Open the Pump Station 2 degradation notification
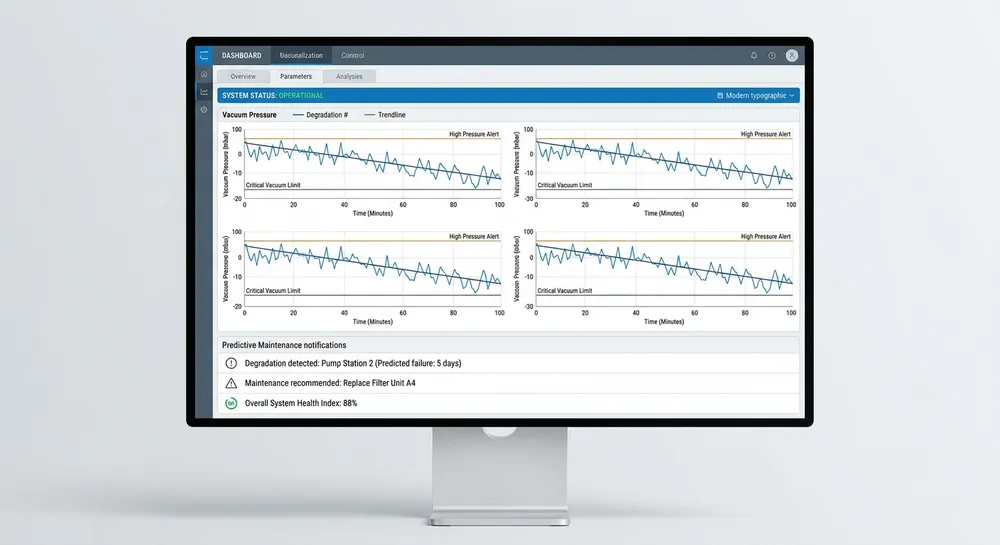The height and width of the screenshot is (545, 1000). [x=508, y=363]
